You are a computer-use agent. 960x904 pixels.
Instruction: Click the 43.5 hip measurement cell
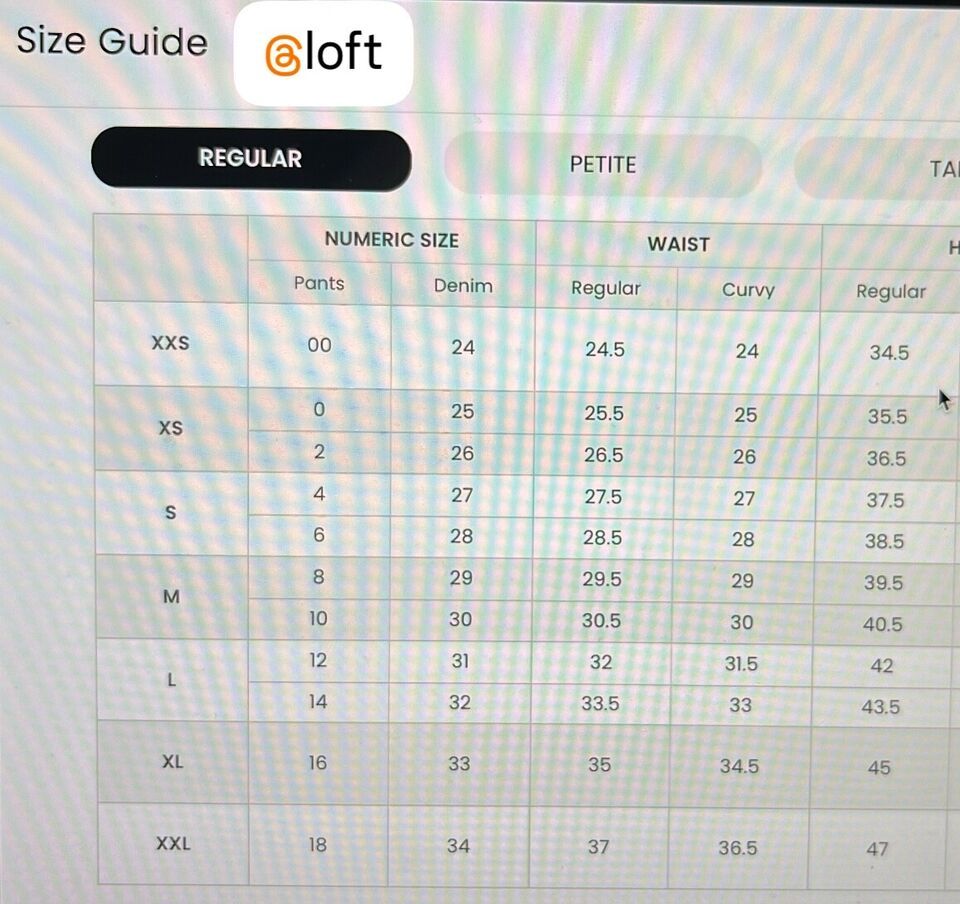[880, 707]
